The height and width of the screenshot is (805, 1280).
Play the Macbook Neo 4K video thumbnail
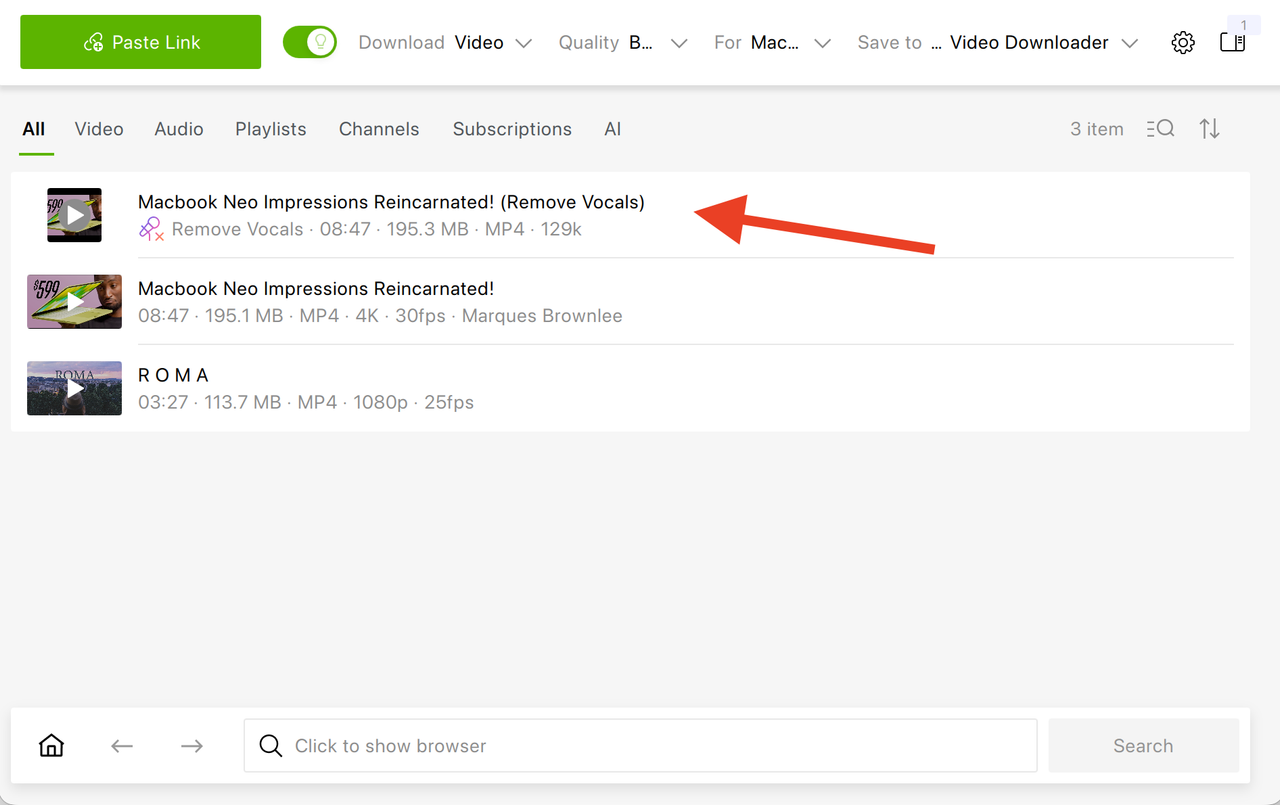click(75, 302)
